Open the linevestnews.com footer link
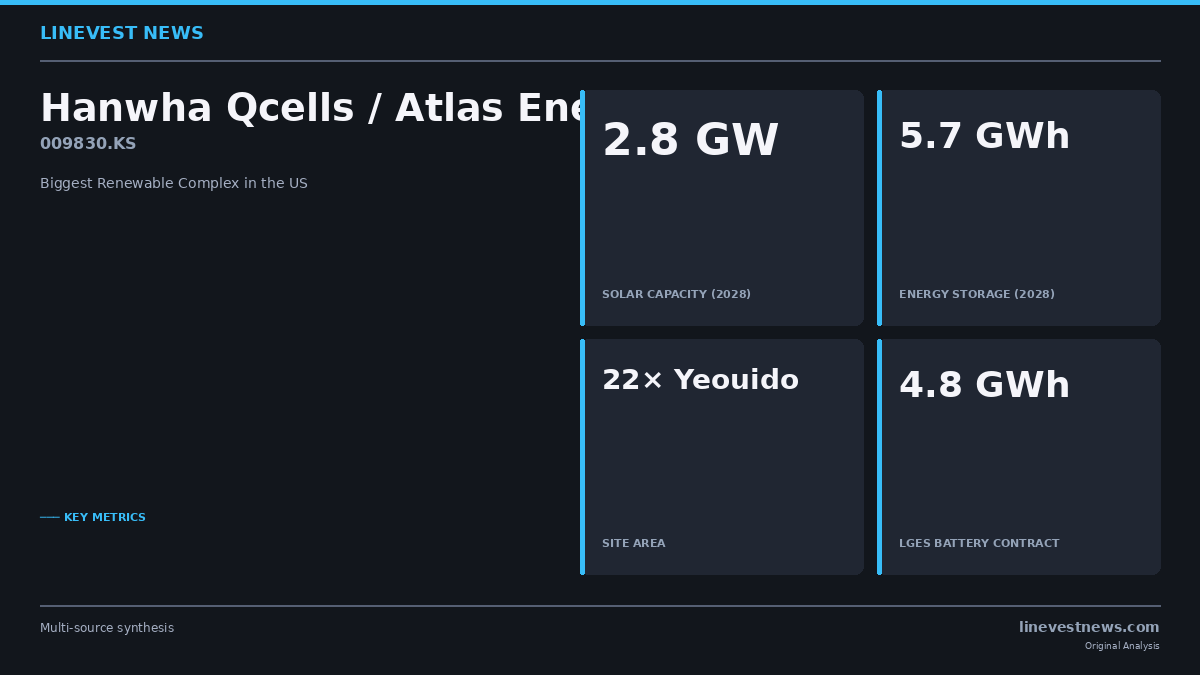Image resolution: width=1200 pixels, height=675 pixels. pyautogui.click(x=1089, y=628)
